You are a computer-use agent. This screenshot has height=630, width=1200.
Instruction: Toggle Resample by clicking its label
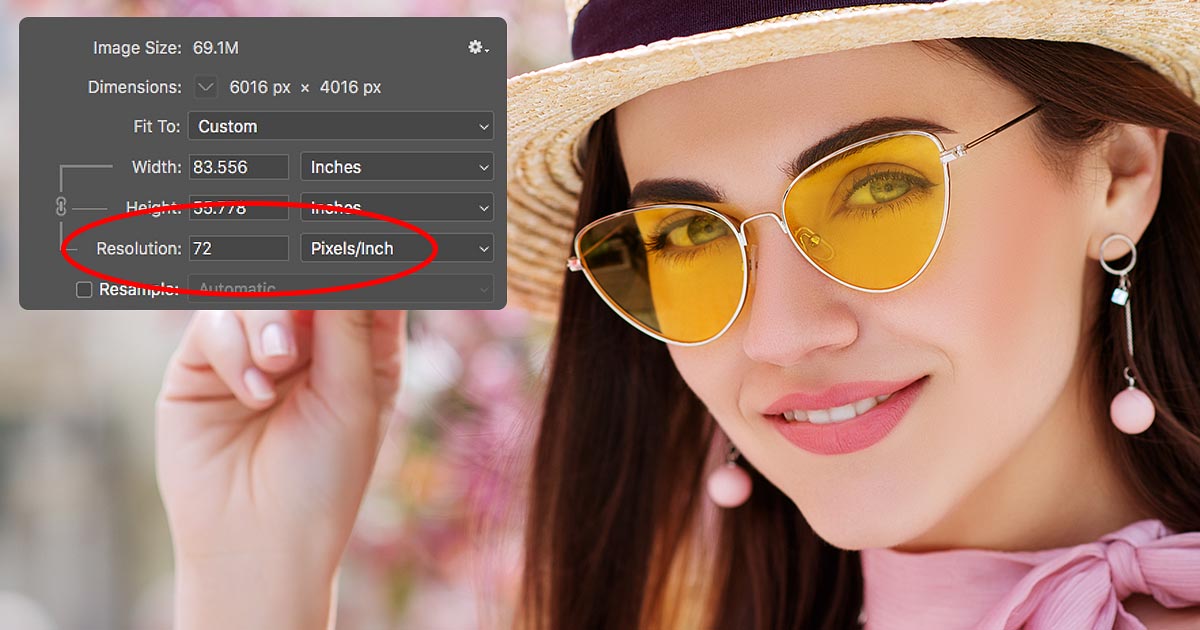click(x=140, y=289)
